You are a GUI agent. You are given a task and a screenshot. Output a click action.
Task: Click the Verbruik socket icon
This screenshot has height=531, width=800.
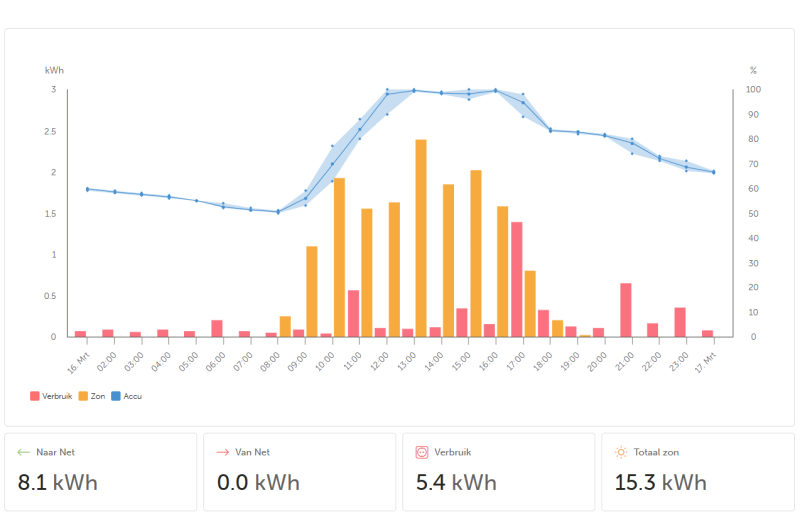pos(422,452)
